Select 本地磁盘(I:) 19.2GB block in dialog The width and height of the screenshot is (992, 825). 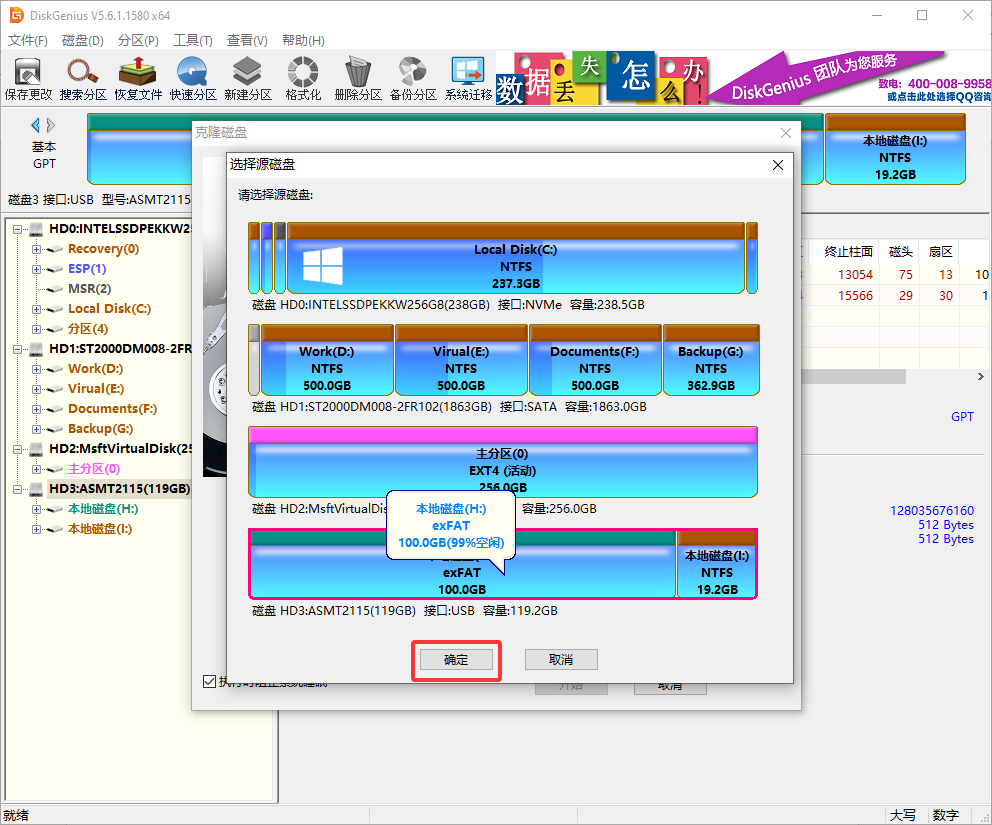click(717, 564)
